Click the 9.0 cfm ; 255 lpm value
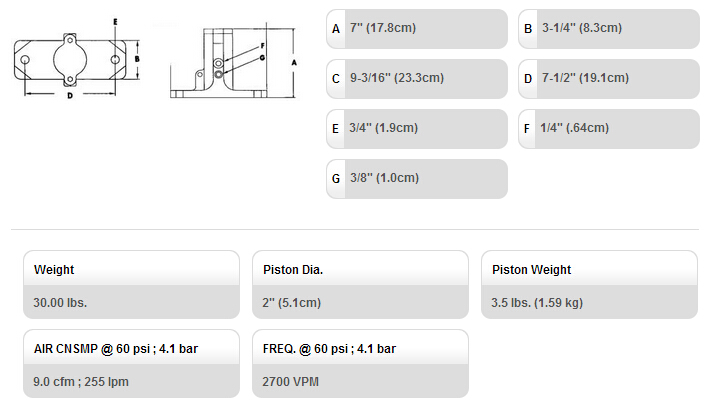The height and width of the screenshot is (403, 704). point(81,381)
